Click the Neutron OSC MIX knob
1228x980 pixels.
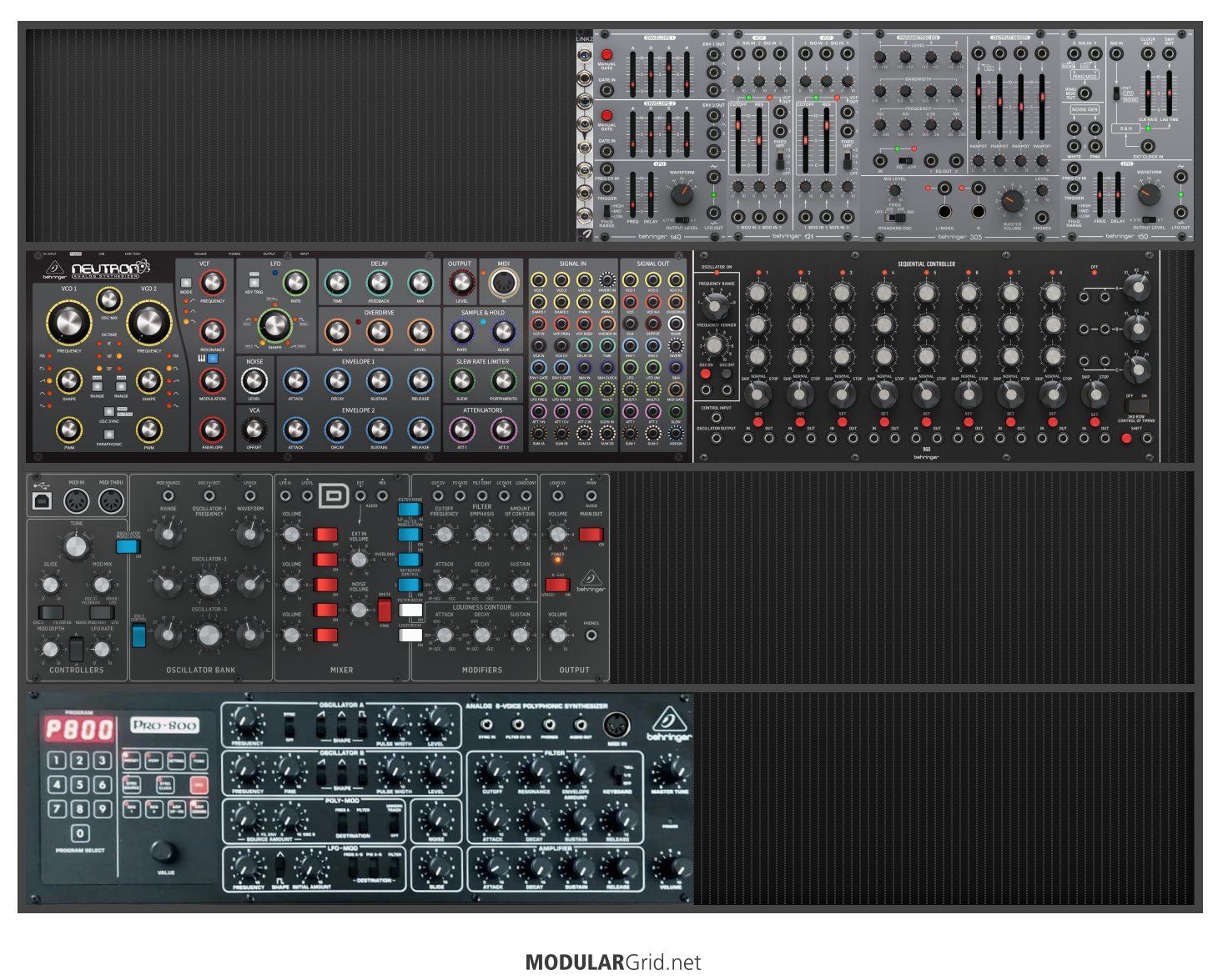(108, 300)
